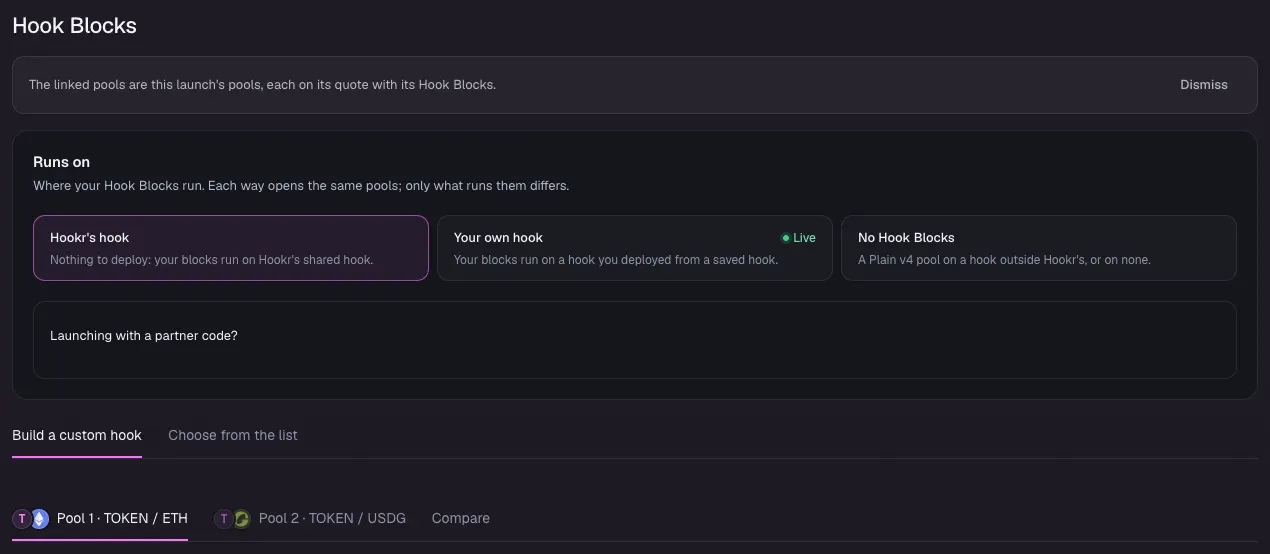
Task: Select the Your own hook option
Action: click(x=635, y=248)
